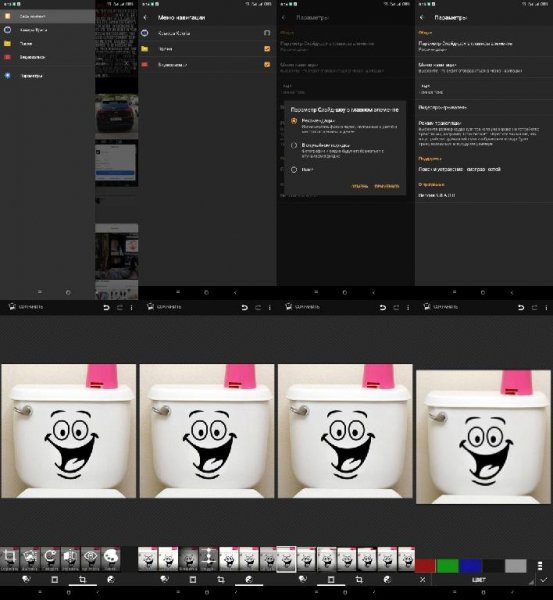
Task: Click the Применить button in the dialog
Action: click(x=387, y=186)
